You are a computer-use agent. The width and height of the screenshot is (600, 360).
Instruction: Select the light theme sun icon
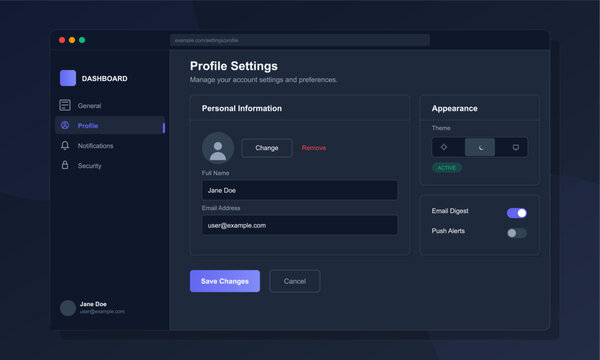click(444, 147)
